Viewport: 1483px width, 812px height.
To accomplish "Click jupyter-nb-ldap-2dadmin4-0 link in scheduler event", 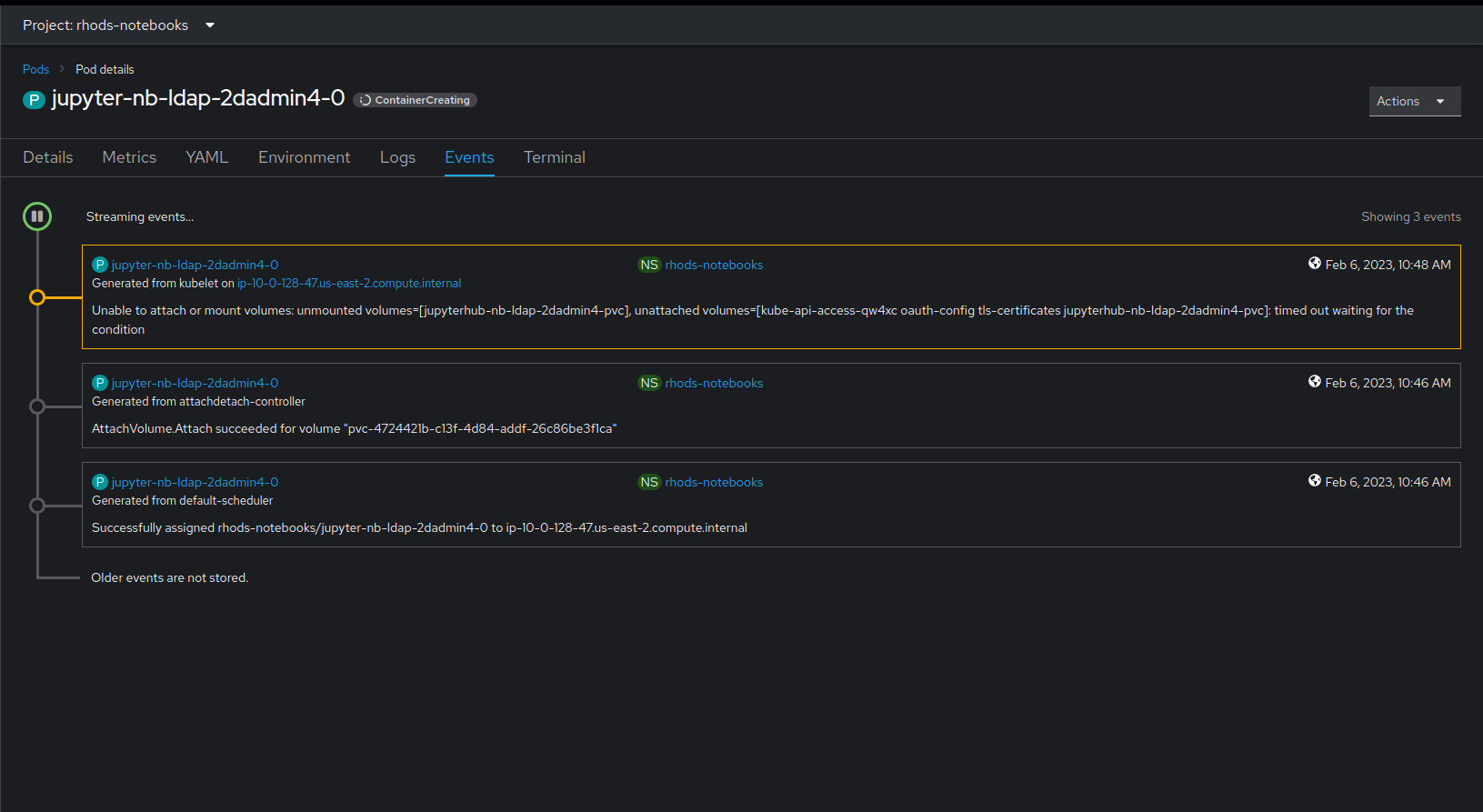I will [x=195, y=482].
